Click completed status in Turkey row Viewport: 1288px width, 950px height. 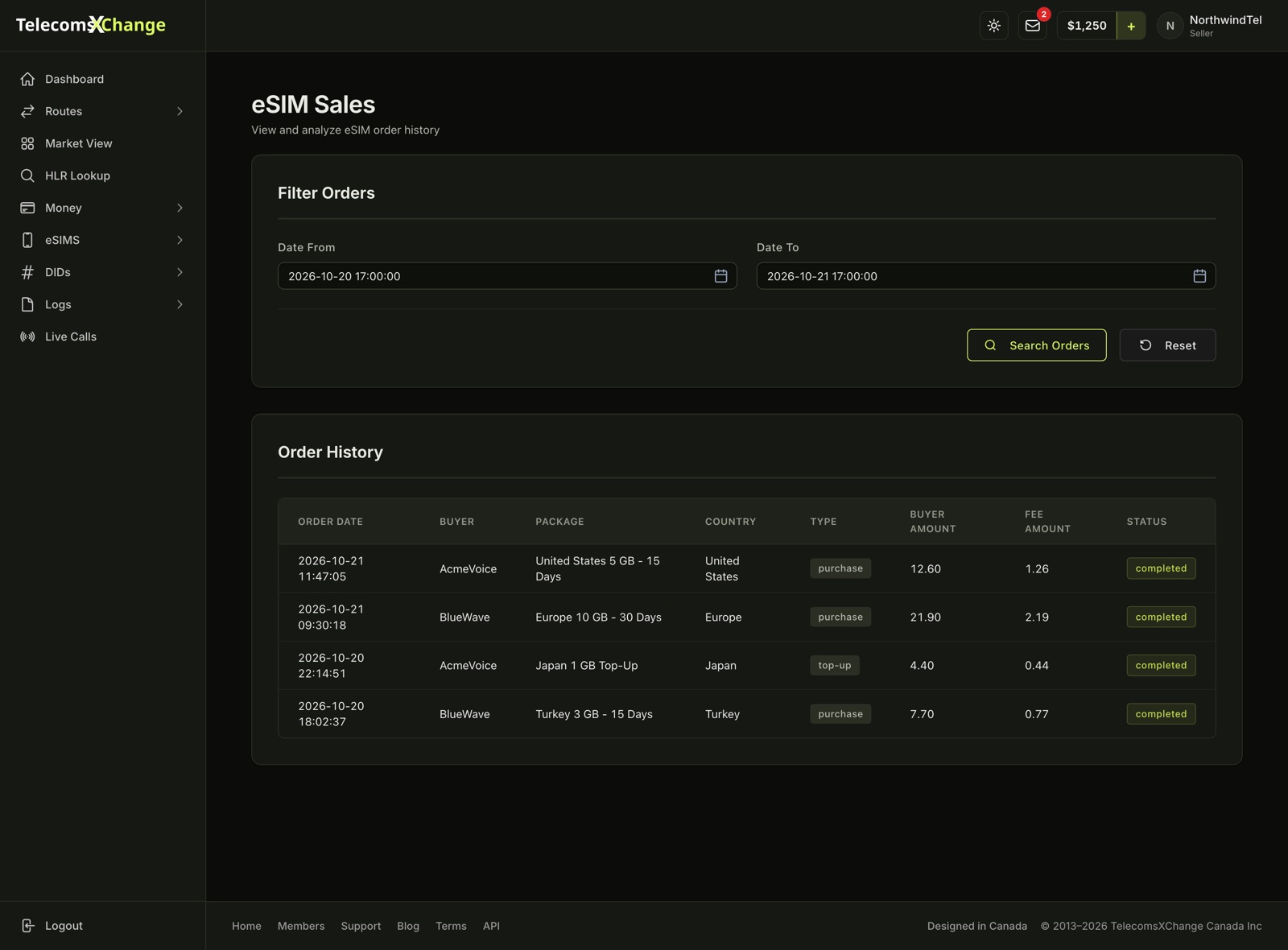point(1161,714)
